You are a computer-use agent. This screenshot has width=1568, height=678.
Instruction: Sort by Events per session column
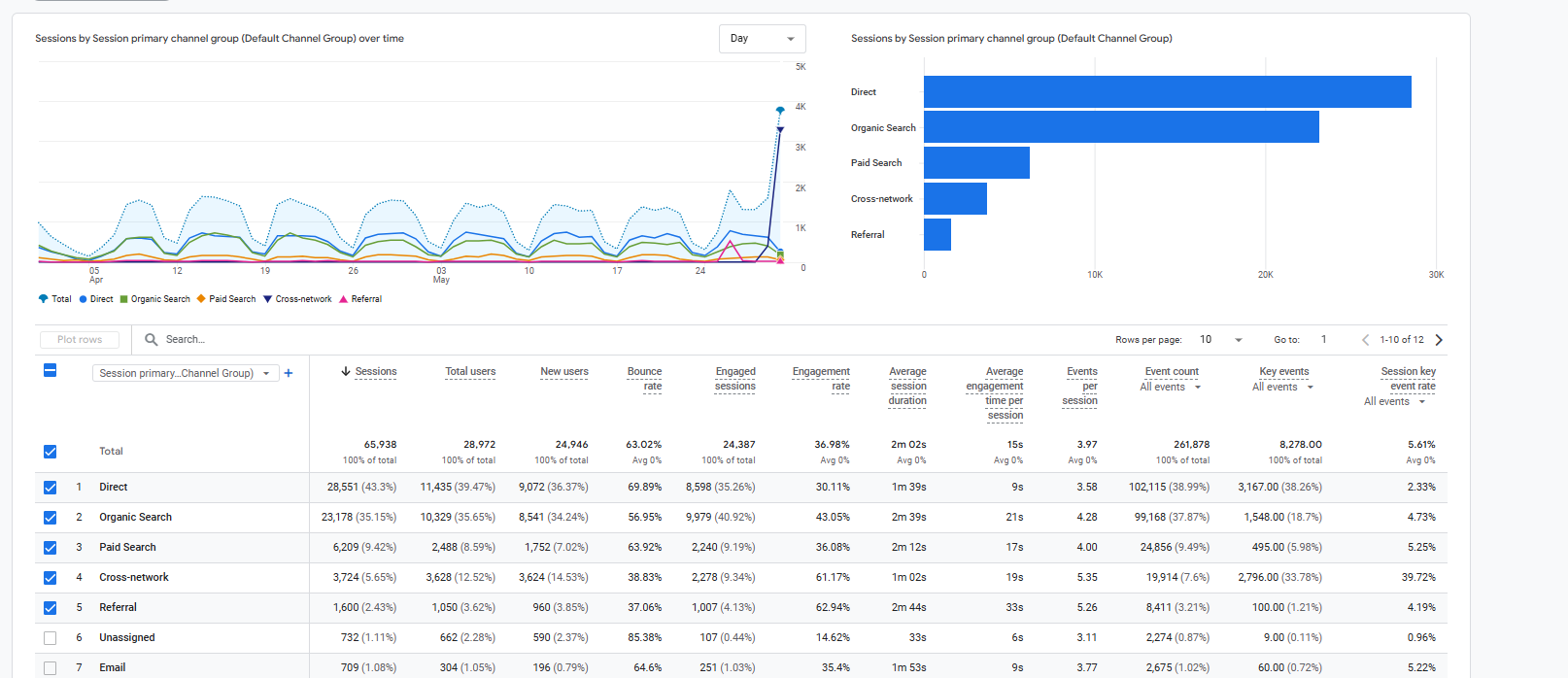[x=1080, y=387]
